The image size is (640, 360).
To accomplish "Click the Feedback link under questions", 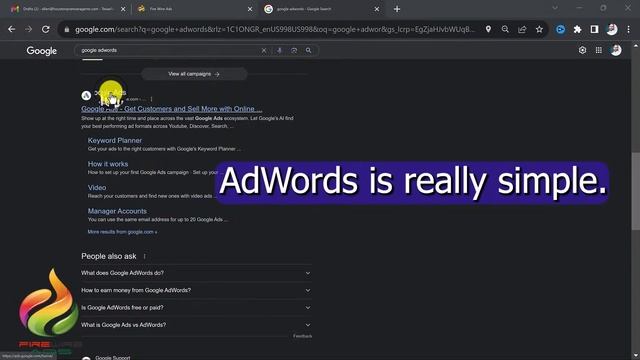I will (302, 336).
